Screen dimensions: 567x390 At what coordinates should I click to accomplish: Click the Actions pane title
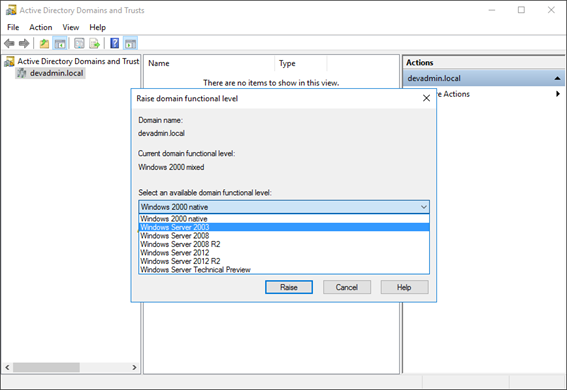(419, 63)
